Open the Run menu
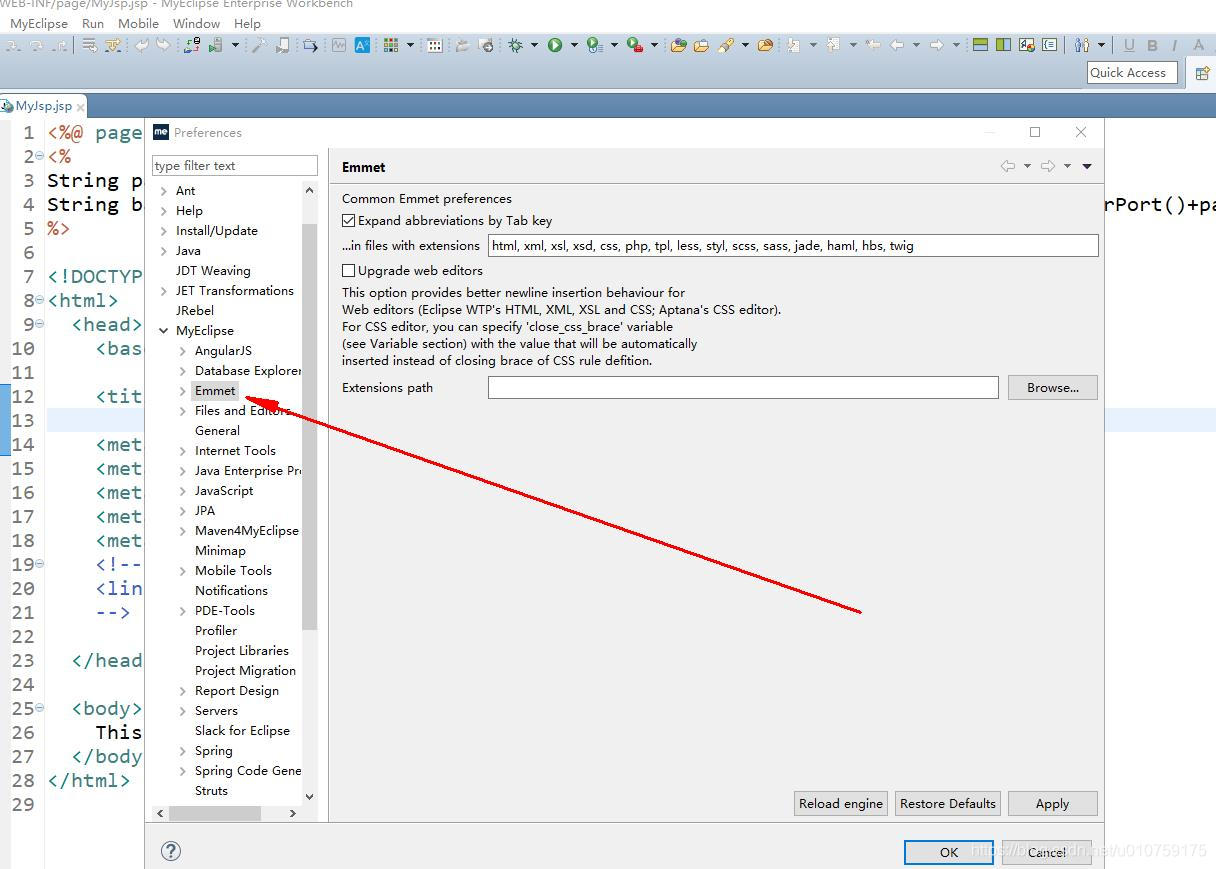The width and height of the screenshot is (1216, 869). (93, 23)
